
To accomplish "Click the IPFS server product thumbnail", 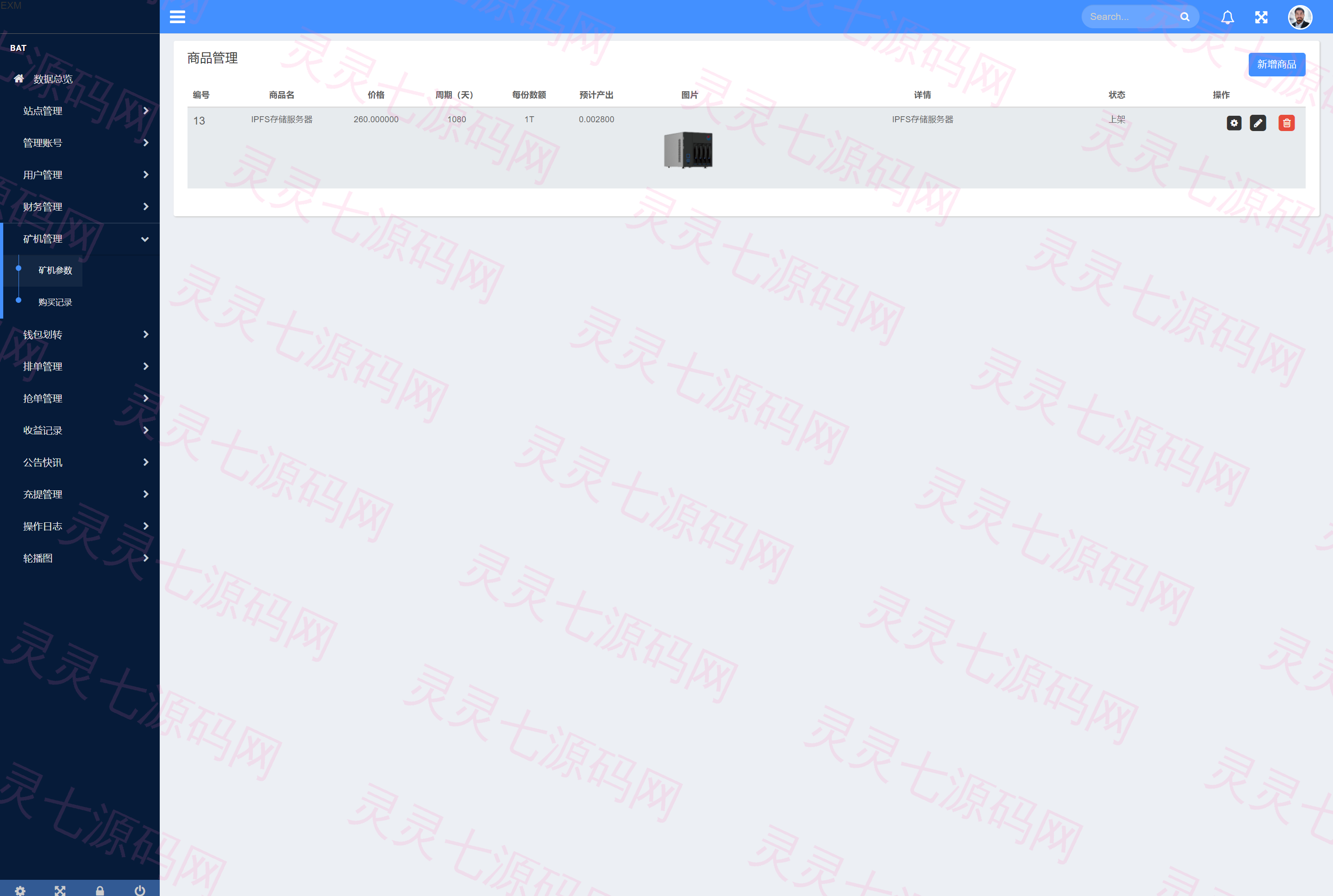I will pyautogui.click(x=688, y=150).
